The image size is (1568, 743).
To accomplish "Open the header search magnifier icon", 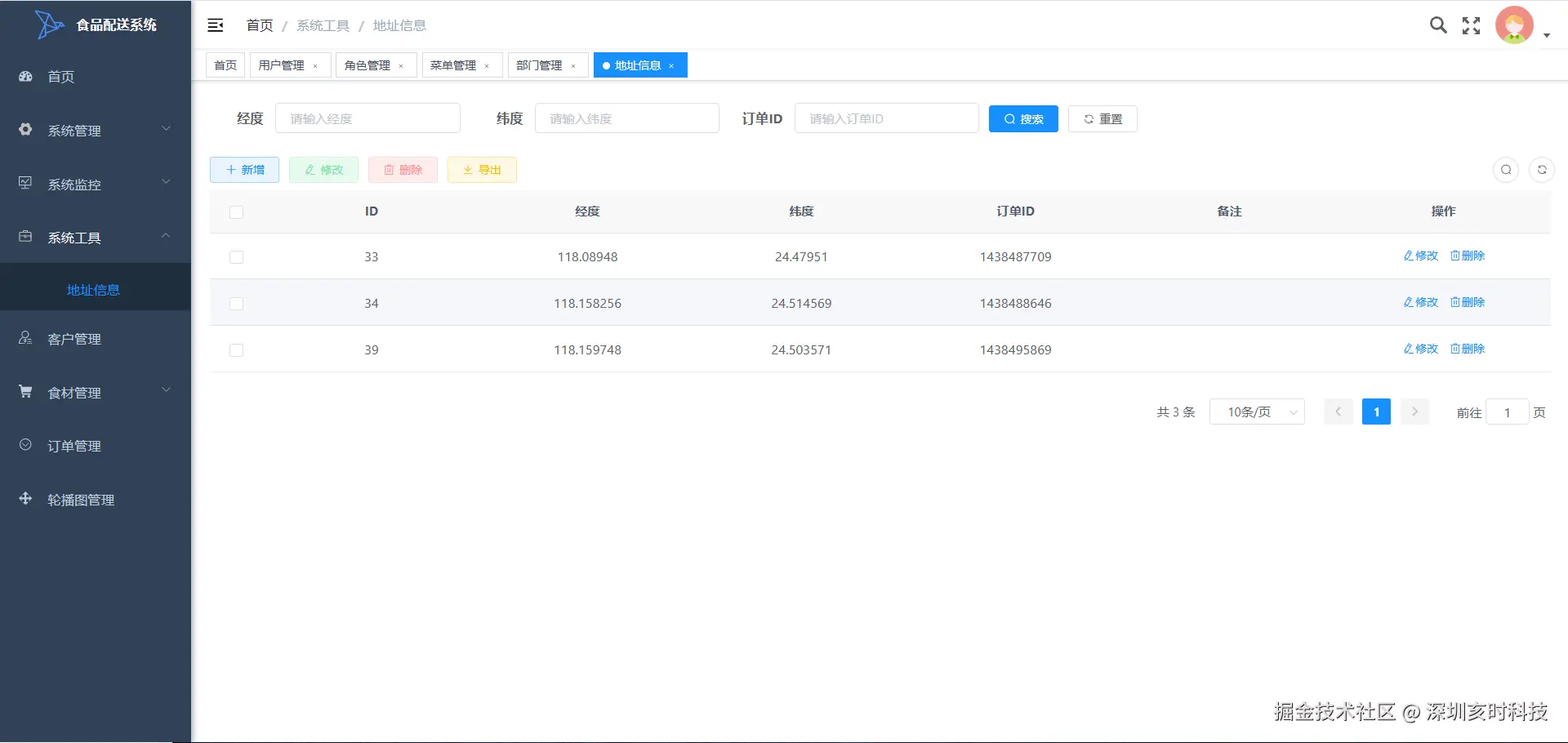I will click(x=1438, y=25).
